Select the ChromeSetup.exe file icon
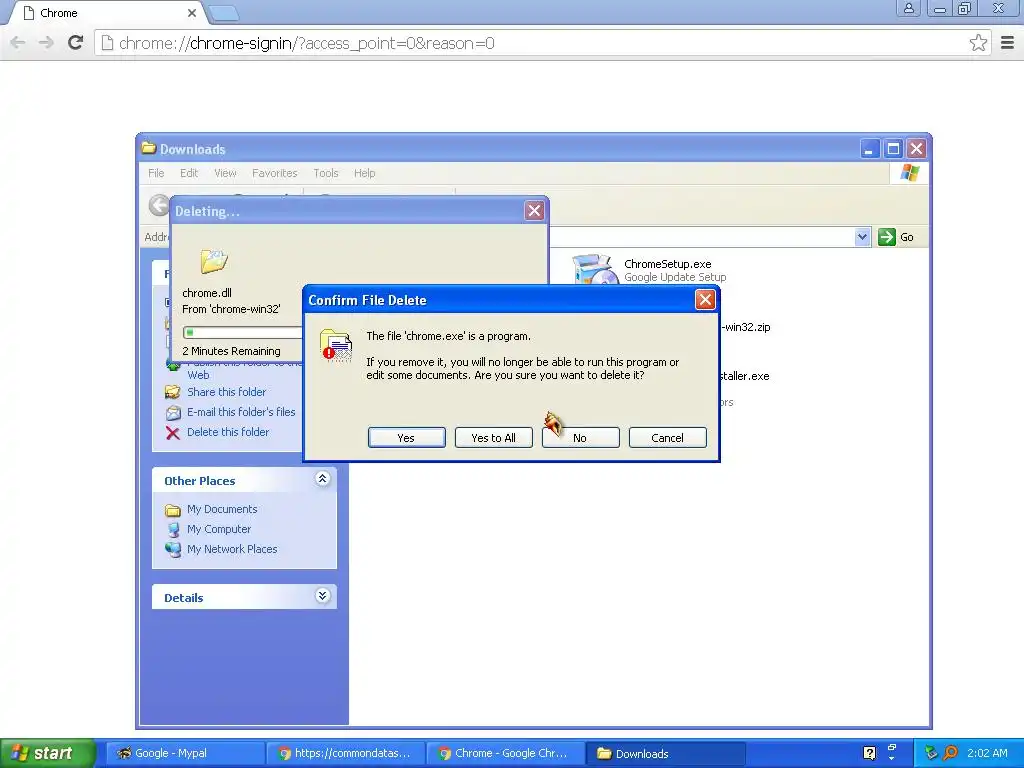 click(594, 269)
